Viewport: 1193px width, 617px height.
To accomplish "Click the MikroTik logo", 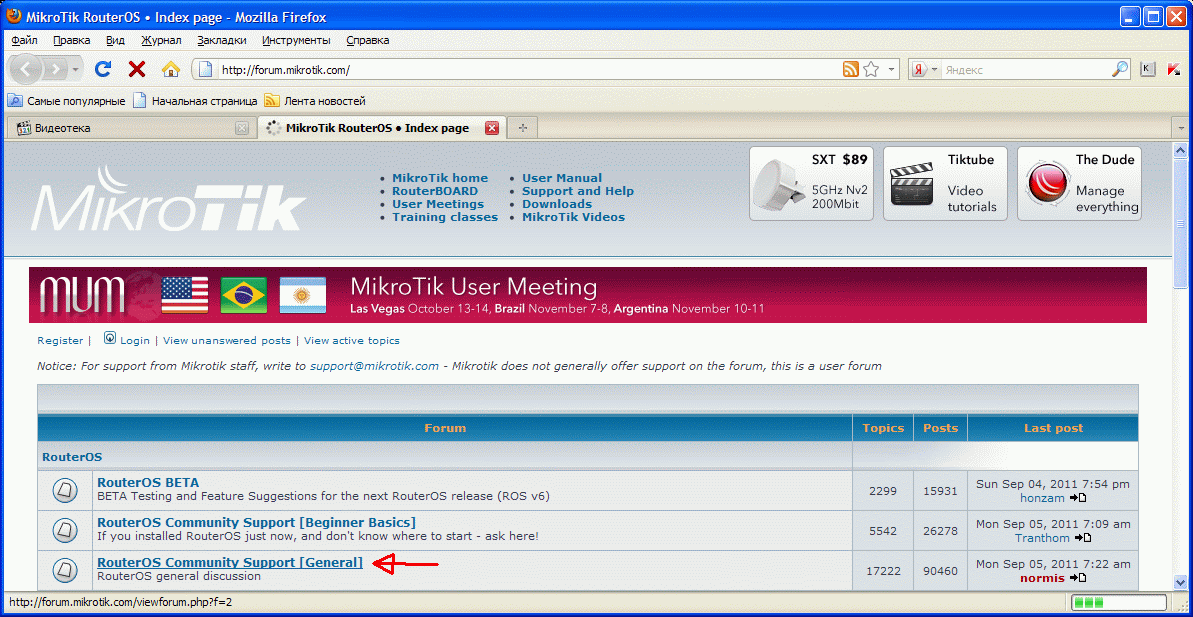I will (x=167, y=197).
